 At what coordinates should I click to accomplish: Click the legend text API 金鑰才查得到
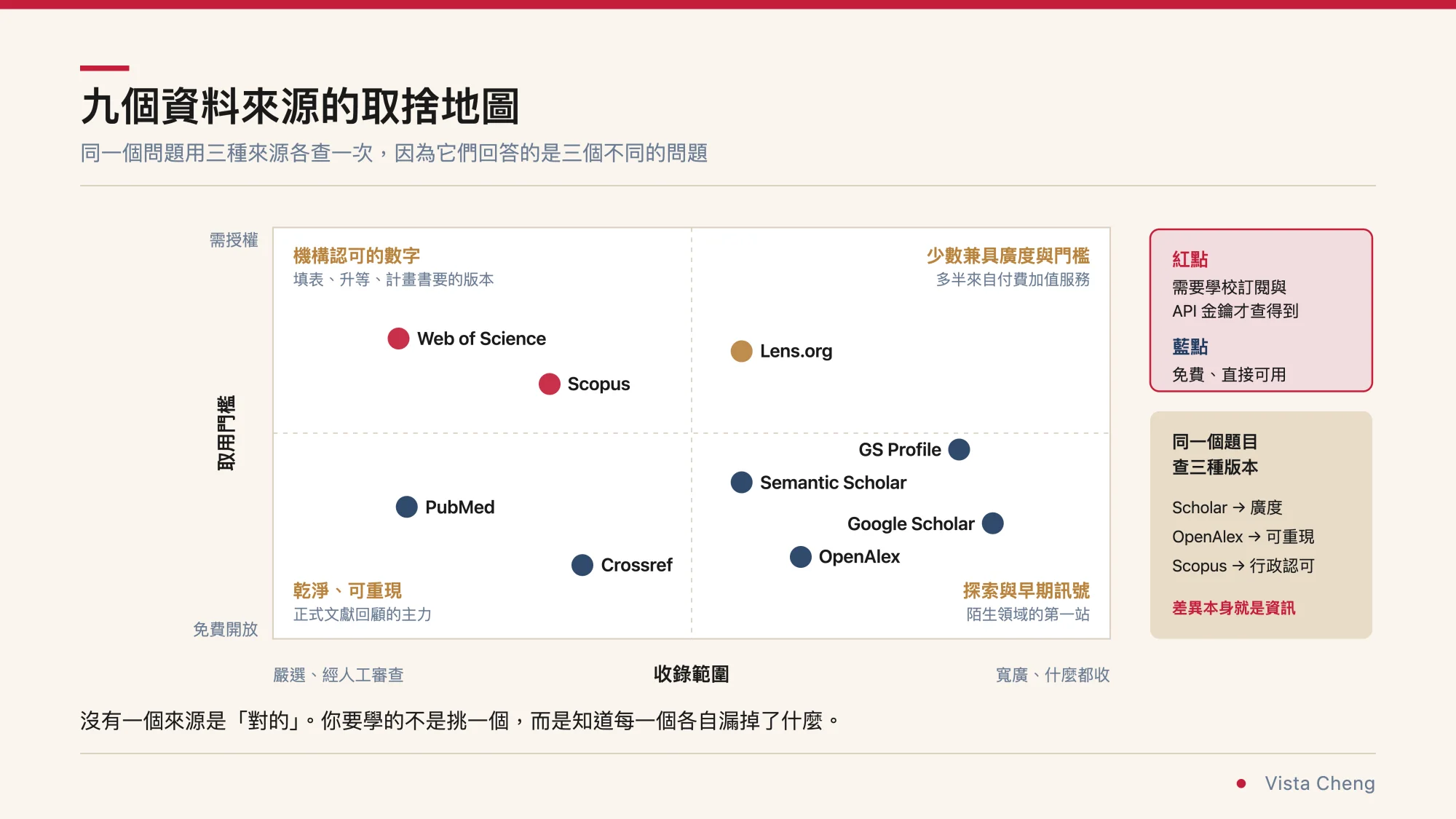1235,311
